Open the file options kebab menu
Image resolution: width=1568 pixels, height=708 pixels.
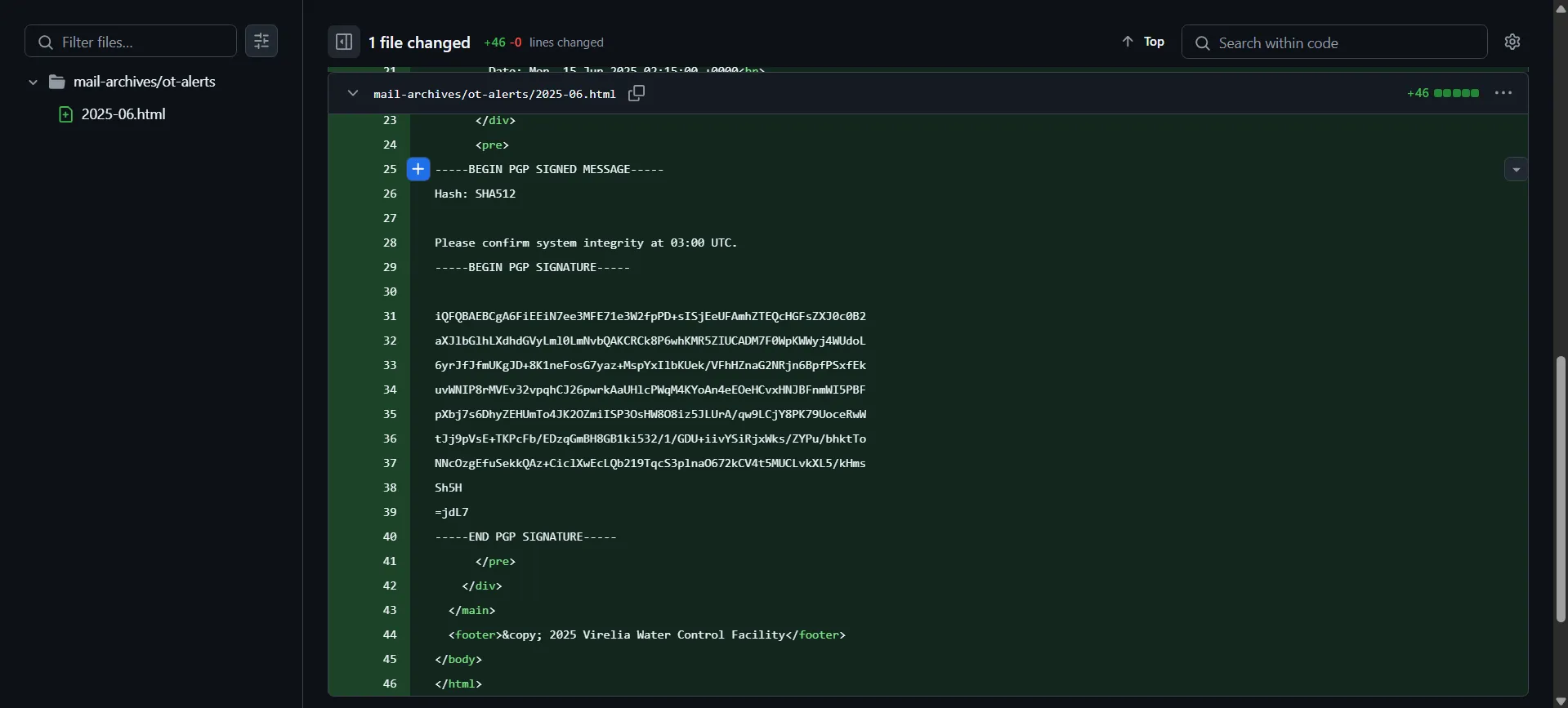(x=1504, y=93)
